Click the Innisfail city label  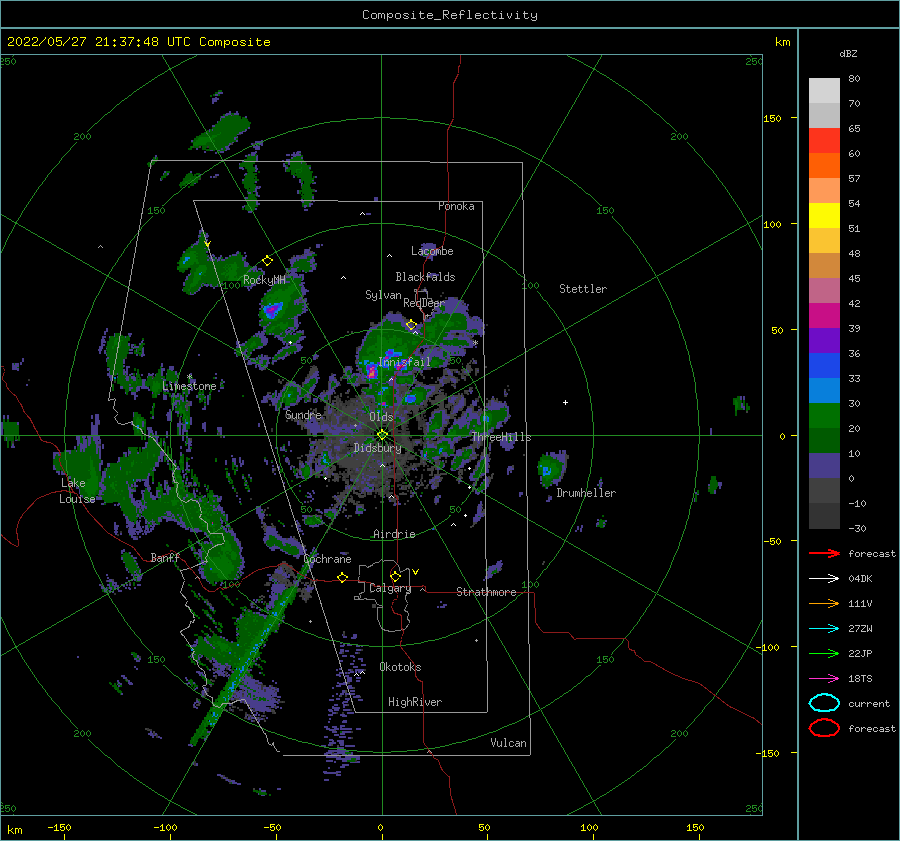[x=404, y=362]
